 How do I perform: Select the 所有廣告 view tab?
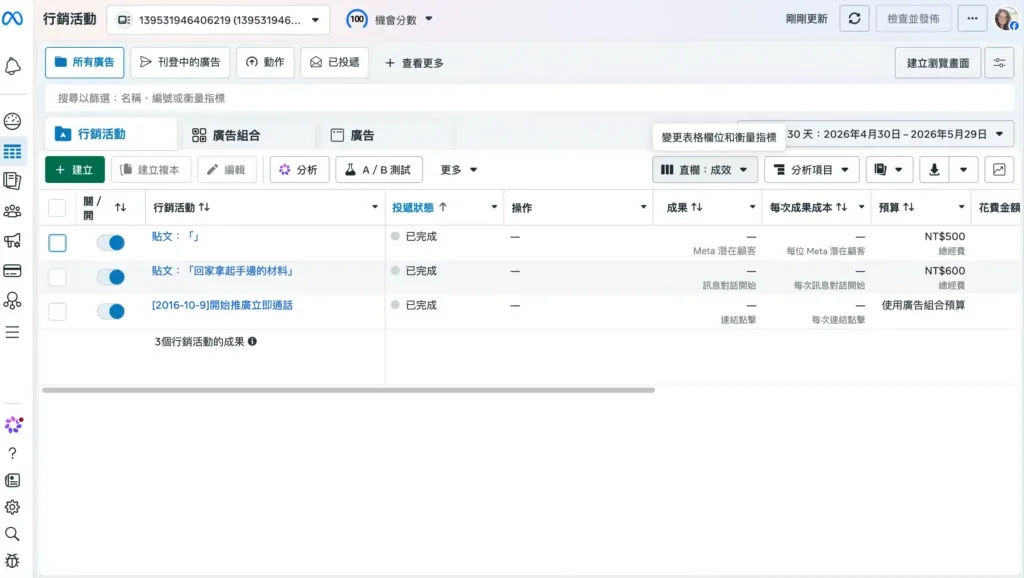click(x=84, y=63)
